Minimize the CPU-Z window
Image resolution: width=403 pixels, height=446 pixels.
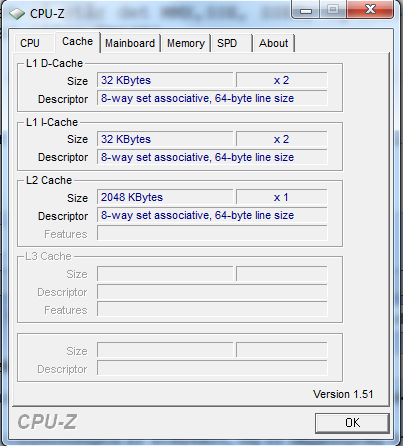(x=306, y=9)
